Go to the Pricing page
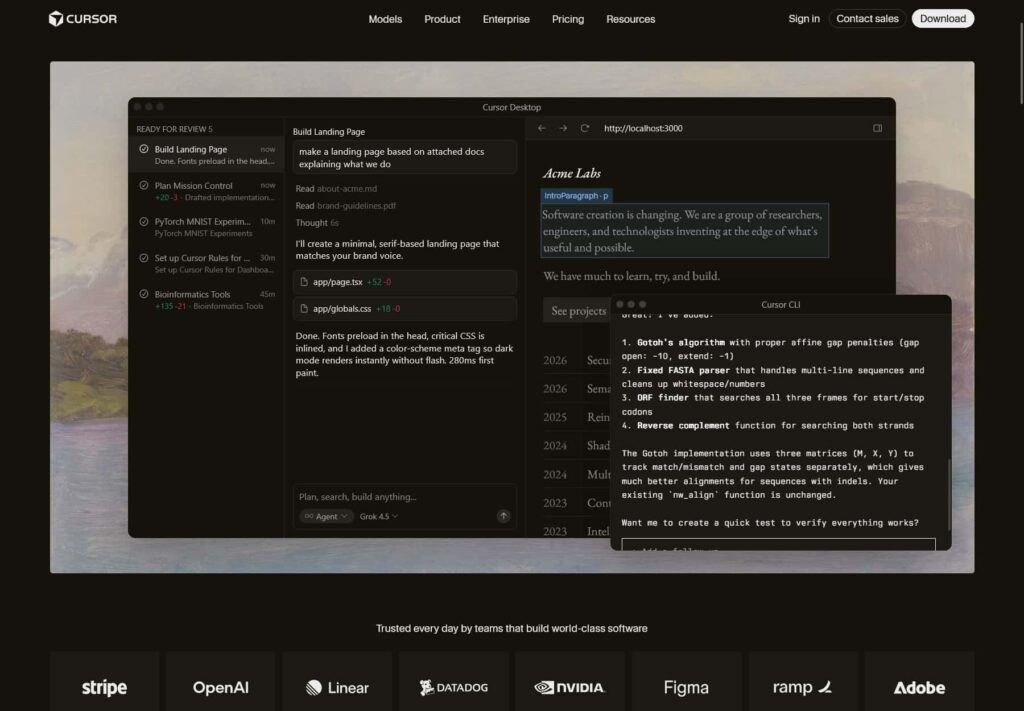The width and height of the screenshot is (1024, 711). [568, 19]
